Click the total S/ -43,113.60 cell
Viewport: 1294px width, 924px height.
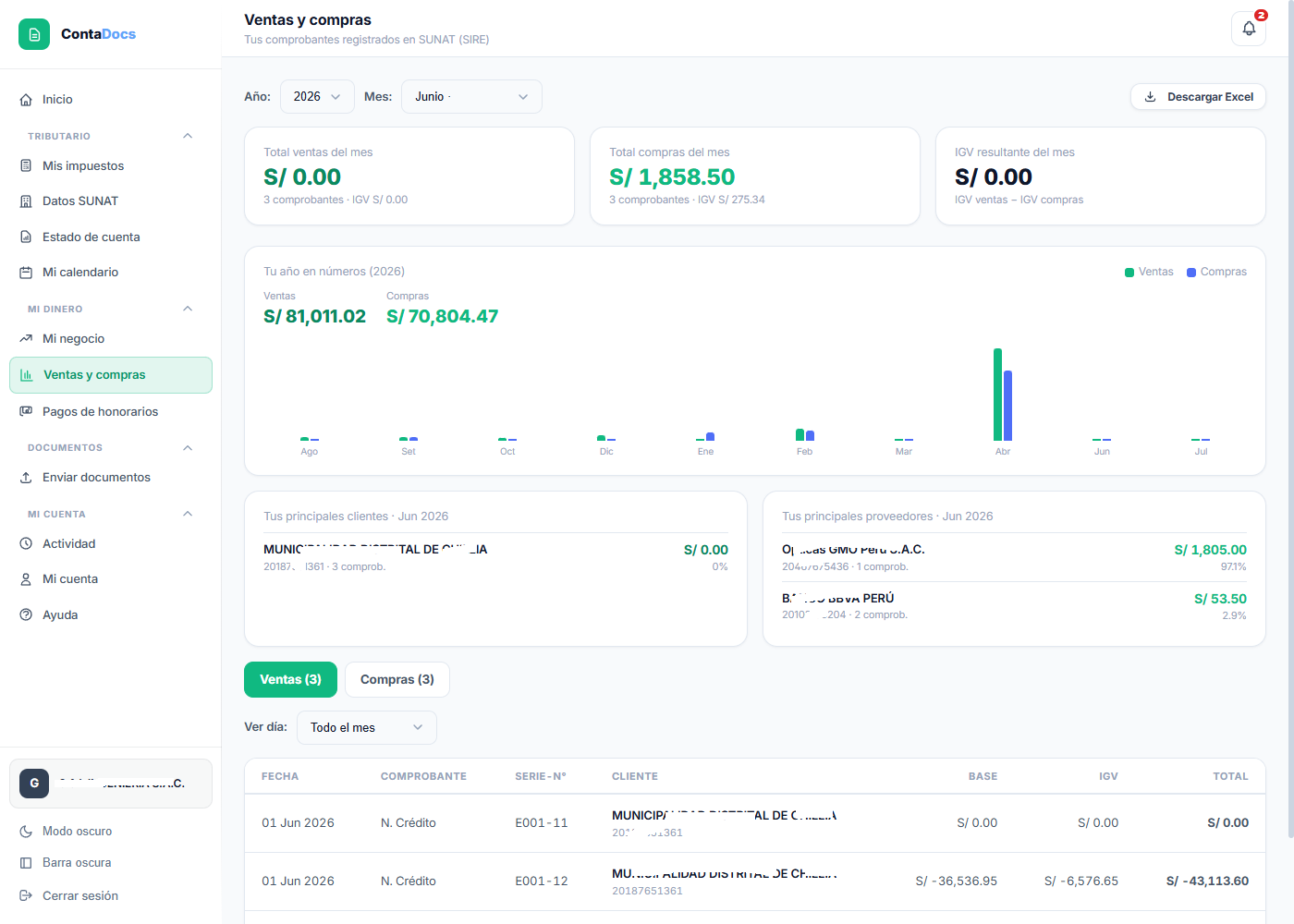1207,881
